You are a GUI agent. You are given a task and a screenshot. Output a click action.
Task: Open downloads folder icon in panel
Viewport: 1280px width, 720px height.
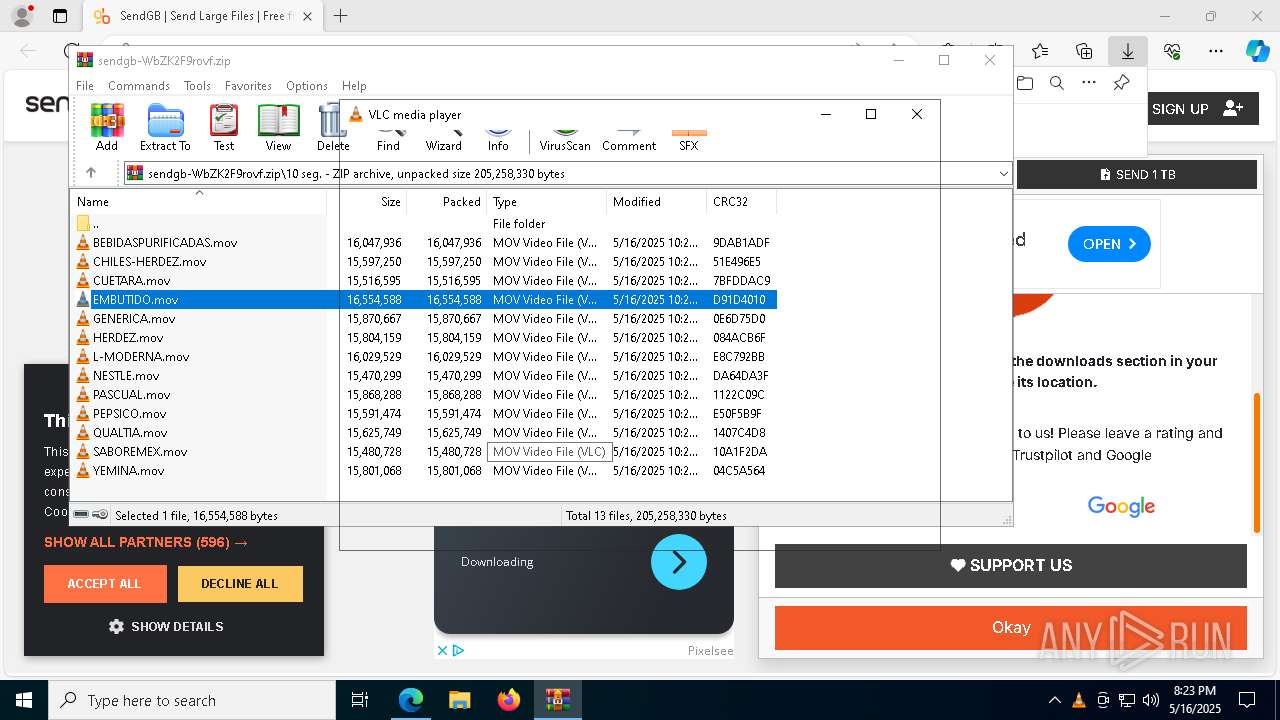click(1025, 83)
